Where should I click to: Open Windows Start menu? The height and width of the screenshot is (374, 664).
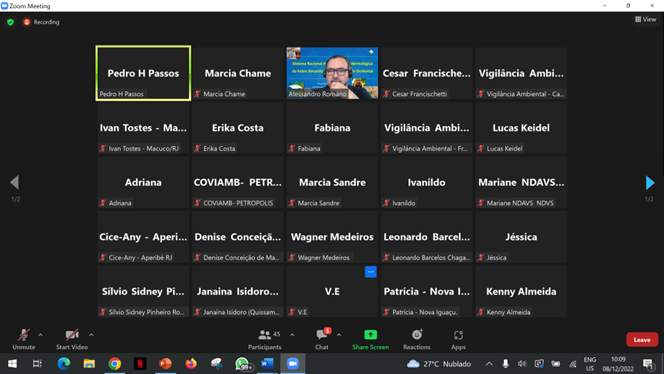(12, 363)
